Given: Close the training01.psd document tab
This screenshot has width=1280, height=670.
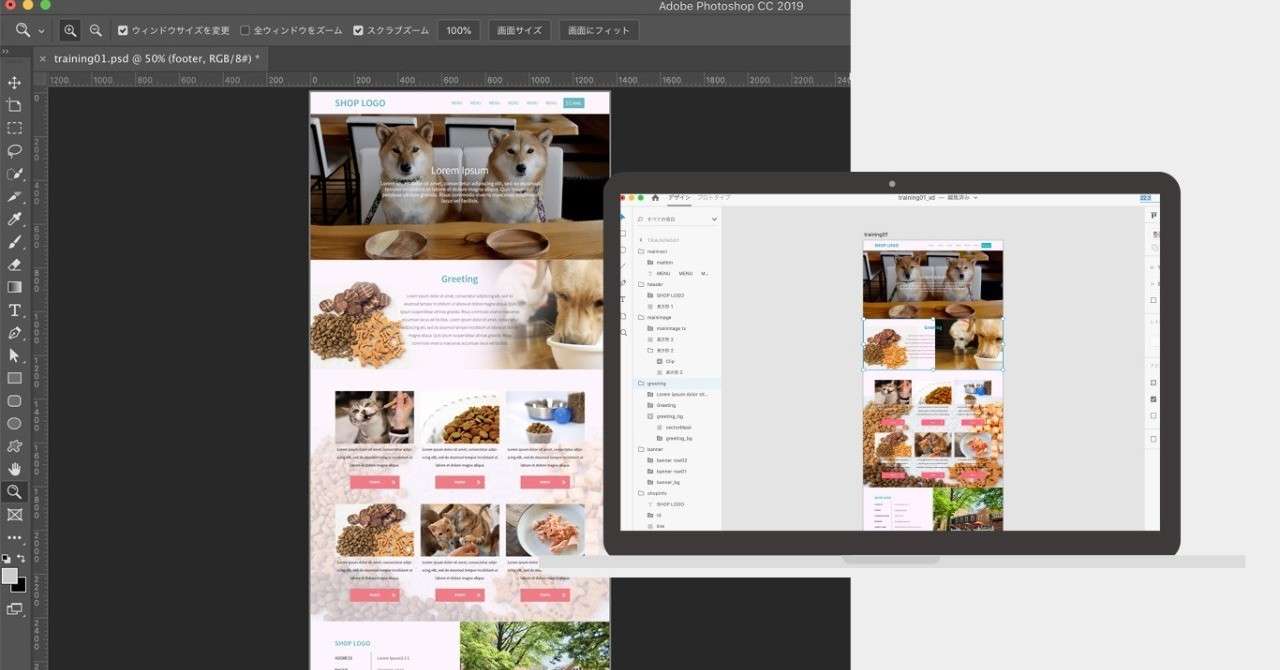Looking at the screenshot, I should point(42,59).
